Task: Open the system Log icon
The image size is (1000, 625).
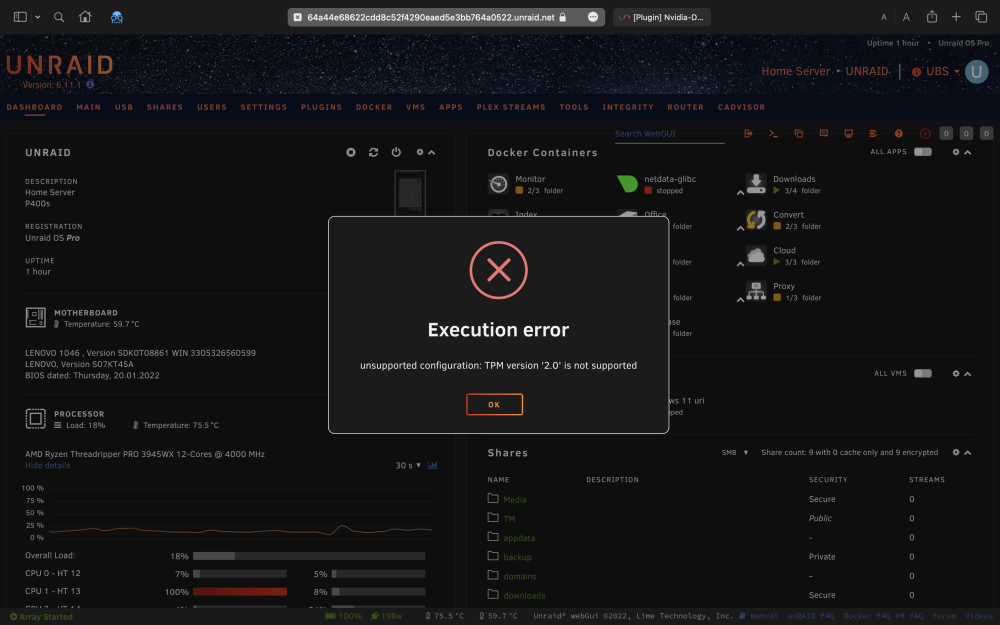Action: click(x=873, y=133)
